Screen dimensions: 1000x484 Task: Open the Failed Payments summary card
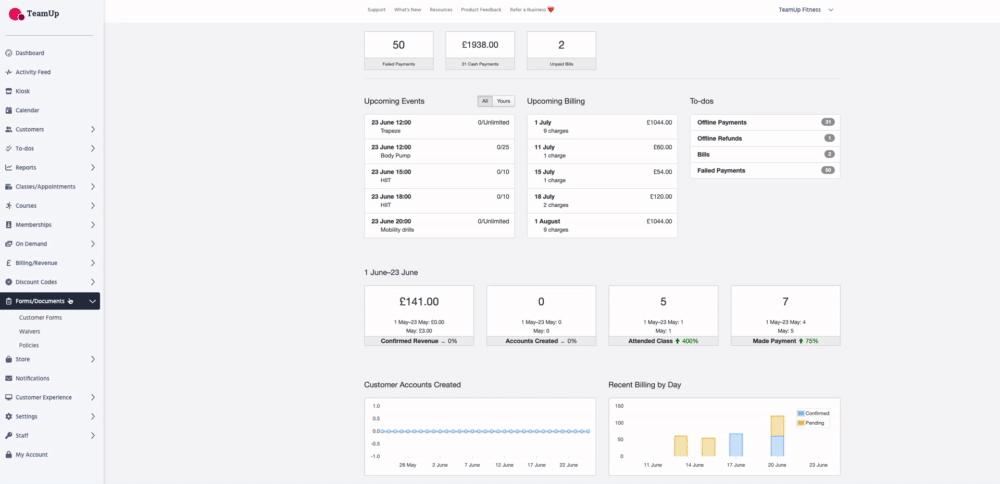(398, 50)
